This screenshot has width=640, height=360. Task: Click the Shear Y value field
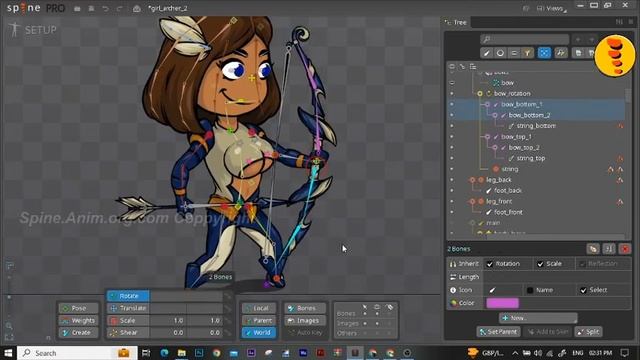click(x=205, y=333)
